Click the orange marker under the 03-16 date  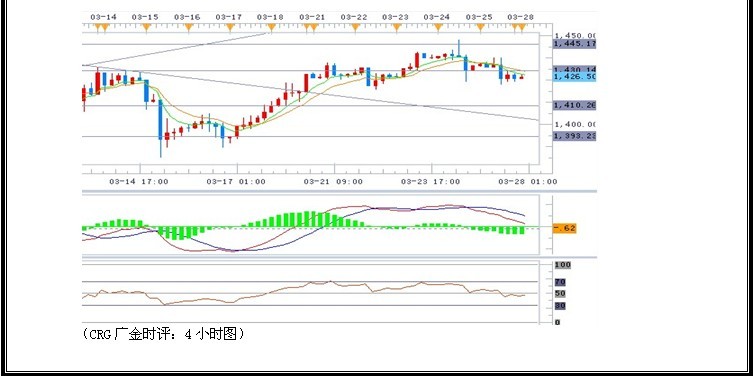[188, 27]
